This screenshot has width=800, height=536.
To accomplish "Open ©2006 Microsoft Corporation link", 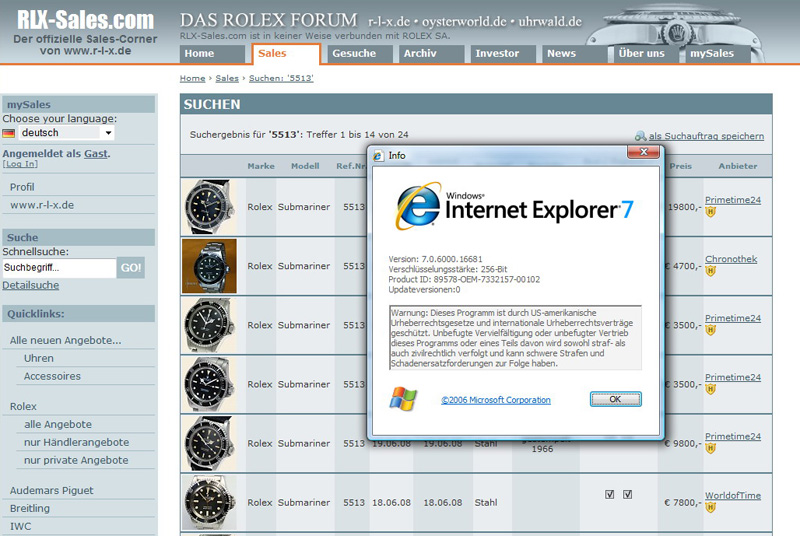I will click(496, 400).
